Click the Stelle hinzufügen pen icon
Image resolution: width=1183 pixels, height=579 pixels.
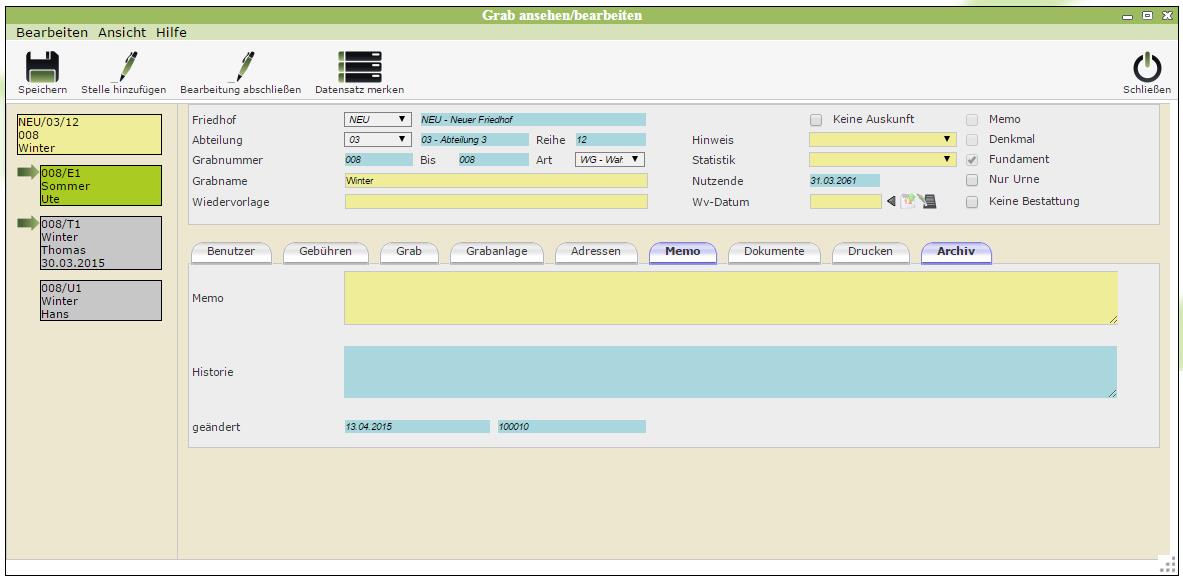coord(124,67)
